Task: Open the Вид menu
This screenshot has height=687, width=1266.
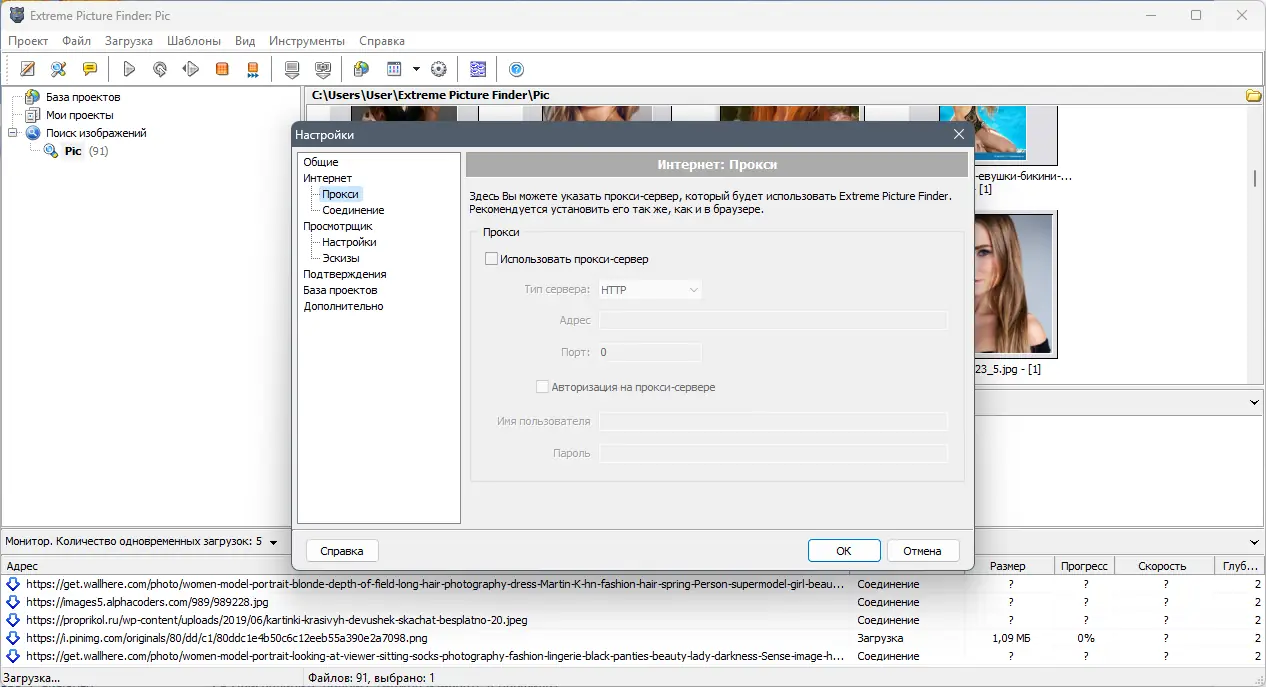Action: coord(245,41)
